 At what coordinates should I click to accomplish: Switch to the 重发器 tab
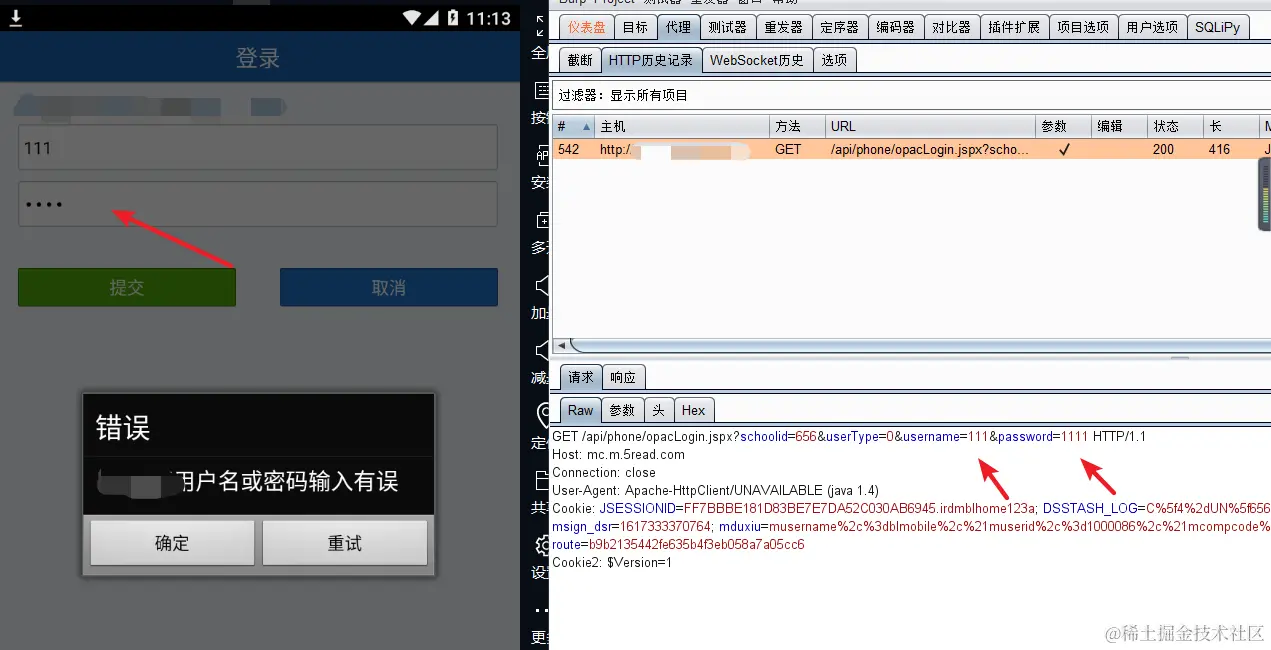coord(783,27)
